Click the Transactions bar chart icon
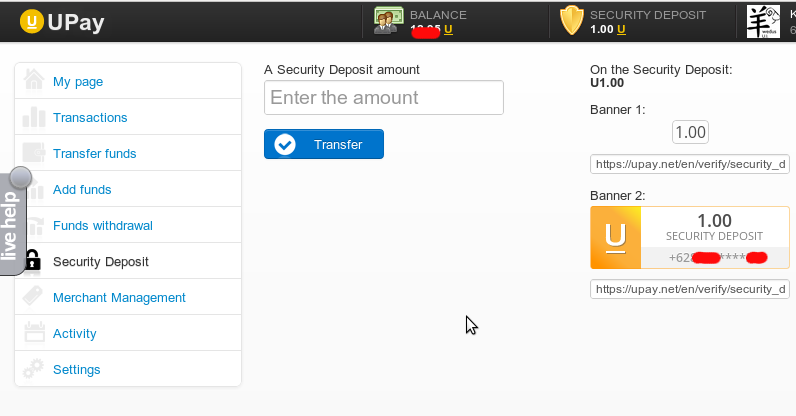 [34, 117]
